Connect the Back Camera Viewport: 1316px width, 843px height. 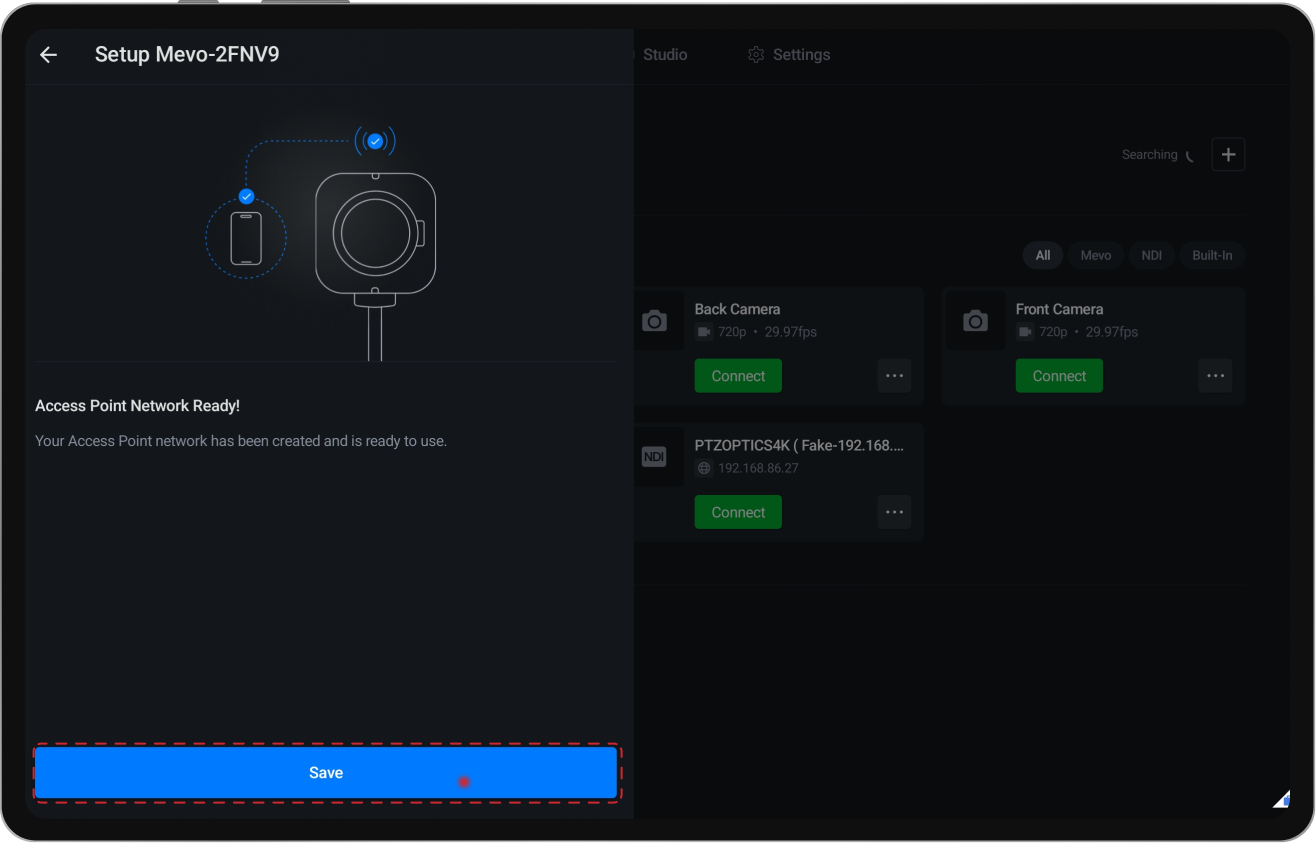pyautogui.click(x=738, y=376)
